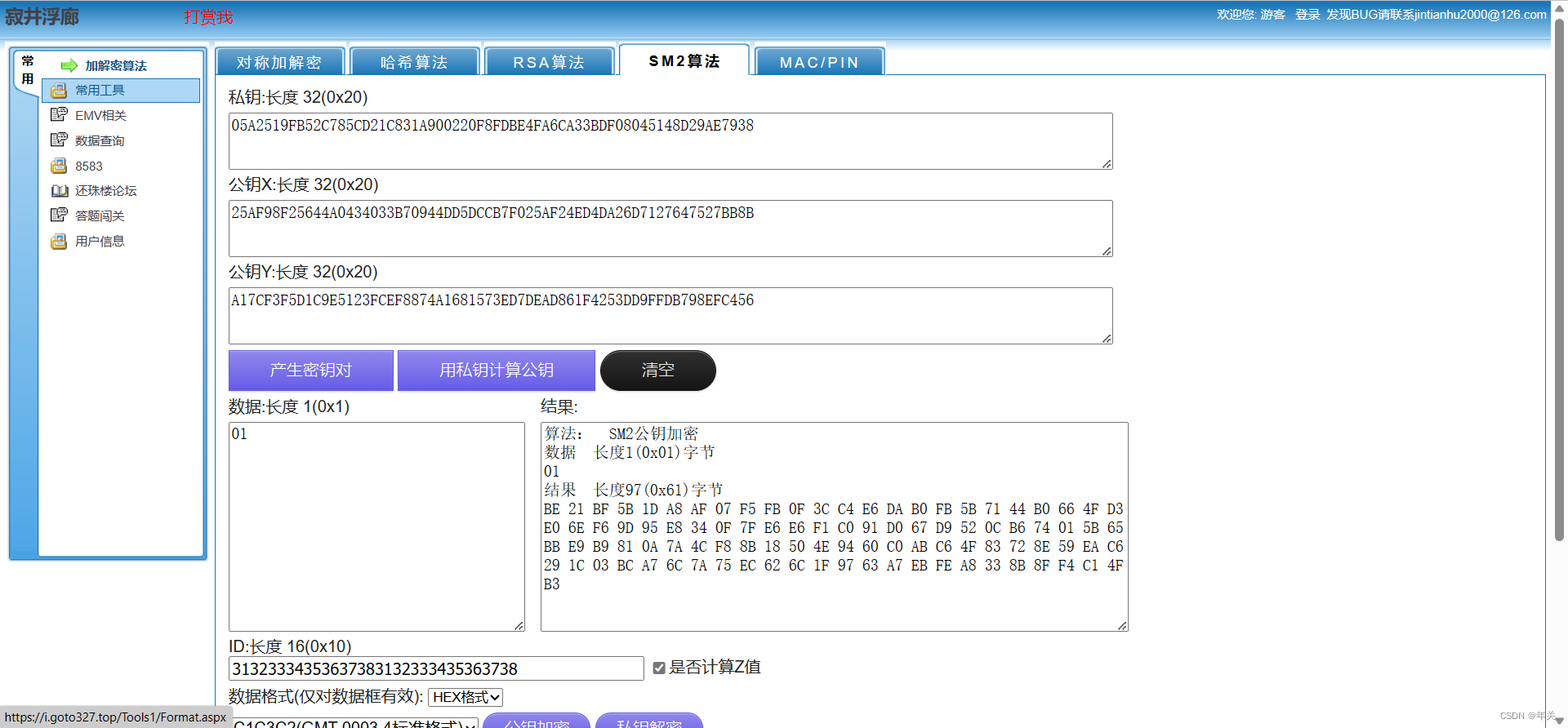Click the 还珠楼论坛 book icon

(x=60, y=191)
